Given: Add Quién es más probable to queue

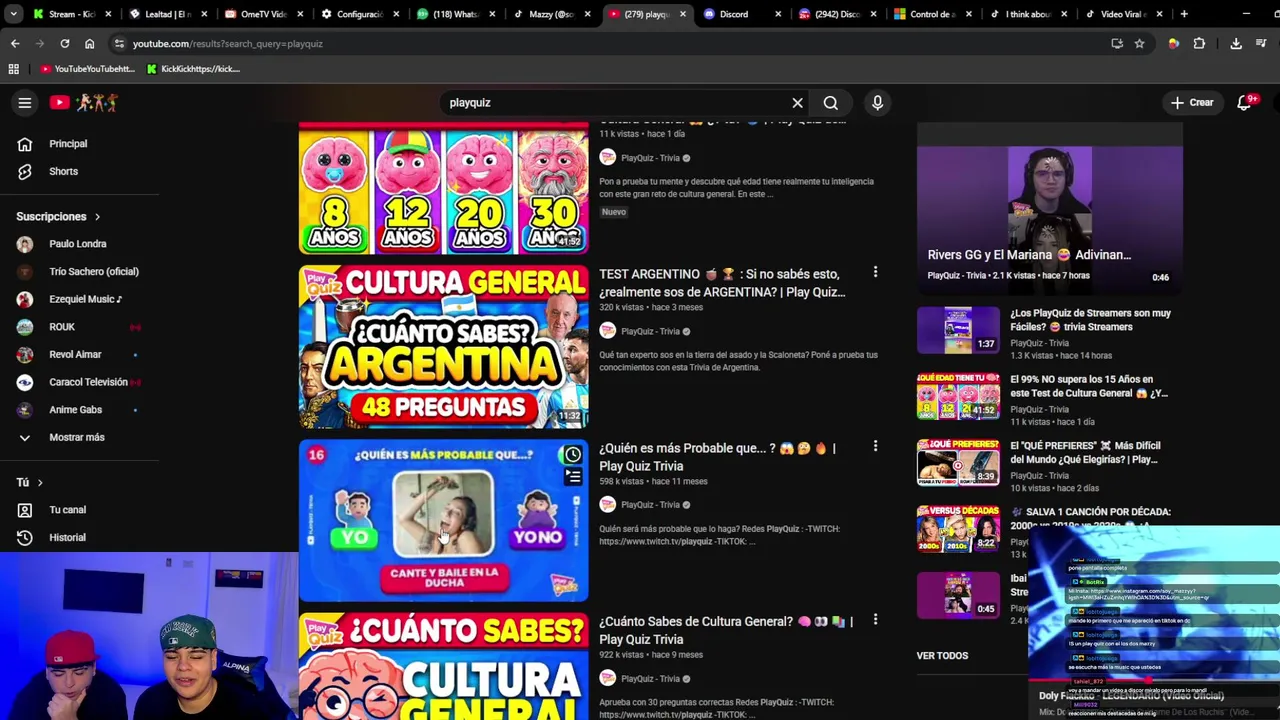Looking at the screenshot, I should pos(573,478).
